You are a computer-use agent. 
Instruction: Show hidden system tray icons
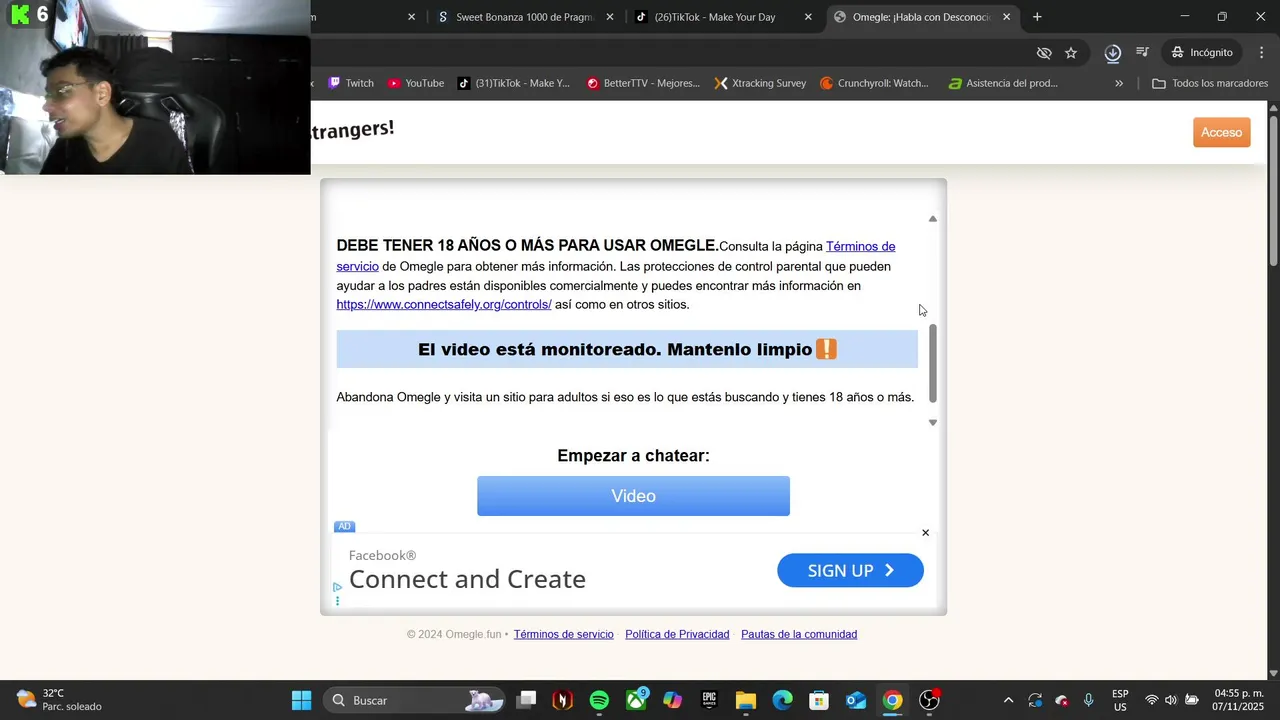(1008, 700)
